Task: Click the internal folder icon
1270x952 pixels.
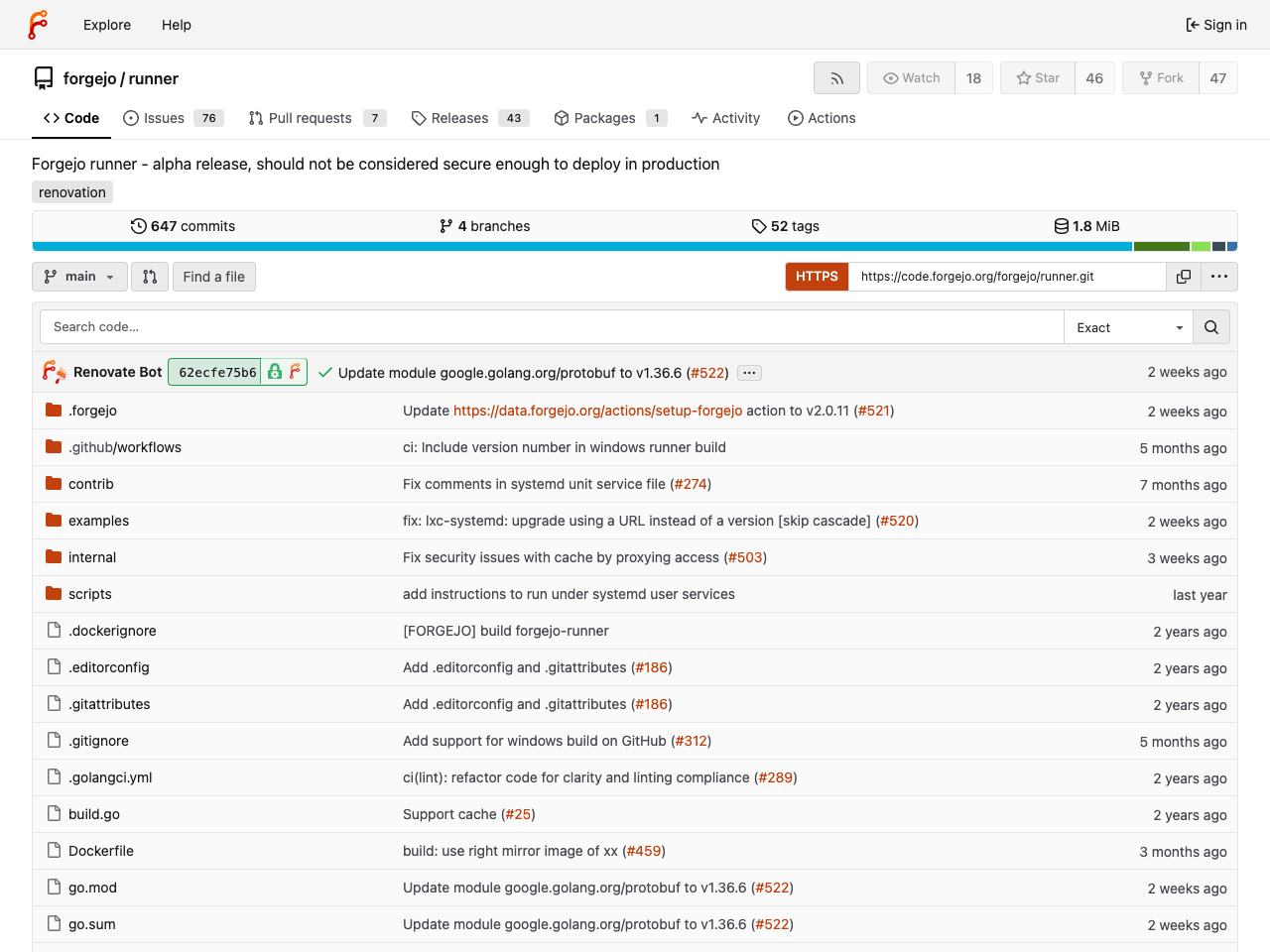Action: click(x=54, y=557)
